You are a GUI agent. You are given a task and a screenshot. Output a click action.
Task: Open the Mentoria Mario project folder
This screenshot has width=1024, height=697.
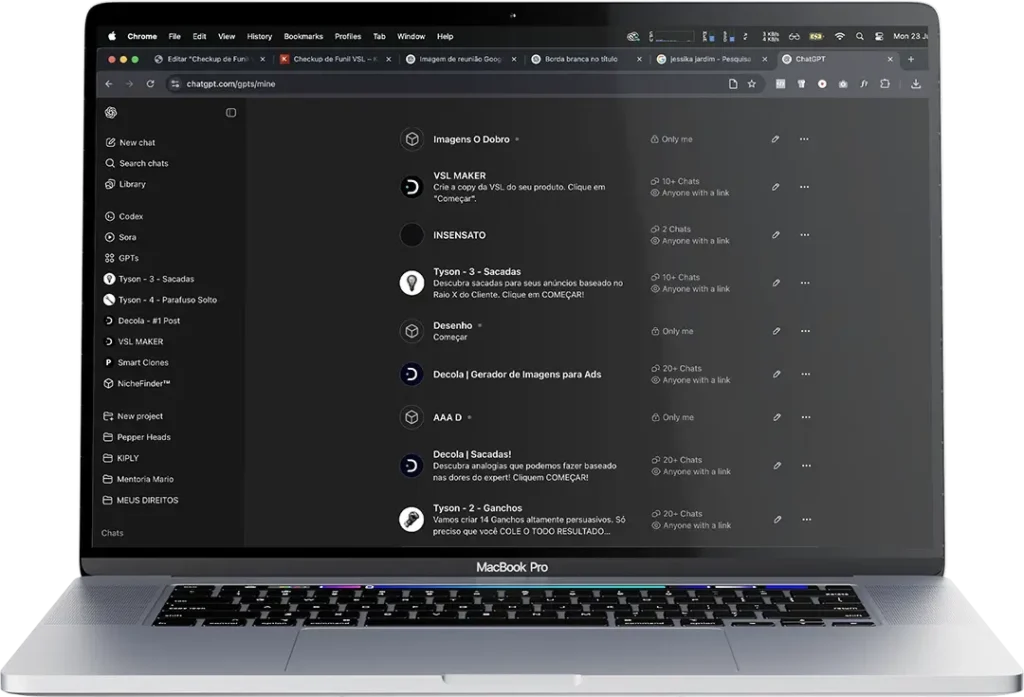point(138,479)
